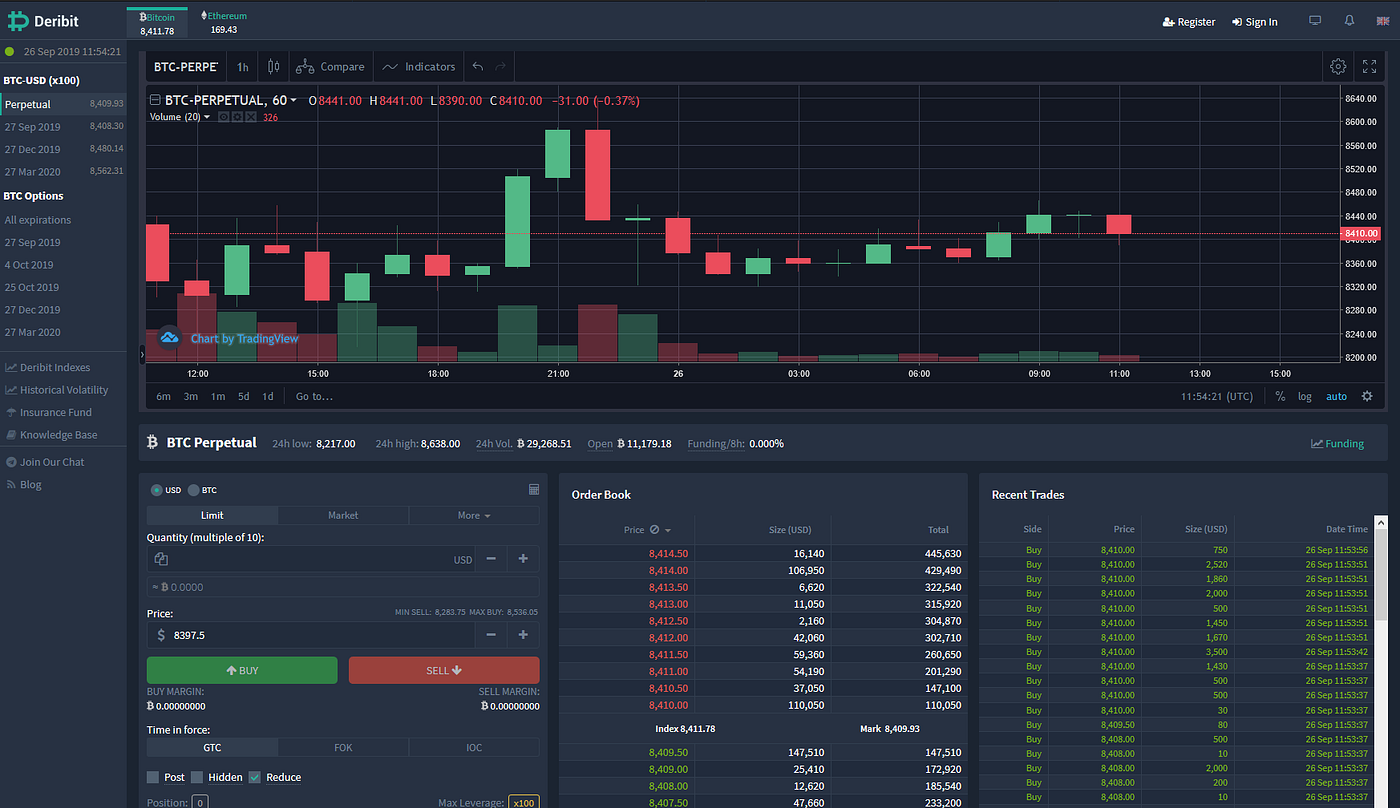Viewport: 1400px width, 808px height.
Task: Open the bottom-right chart axis settings gear
Action: pyautogui.click(x=1367, y=396)
